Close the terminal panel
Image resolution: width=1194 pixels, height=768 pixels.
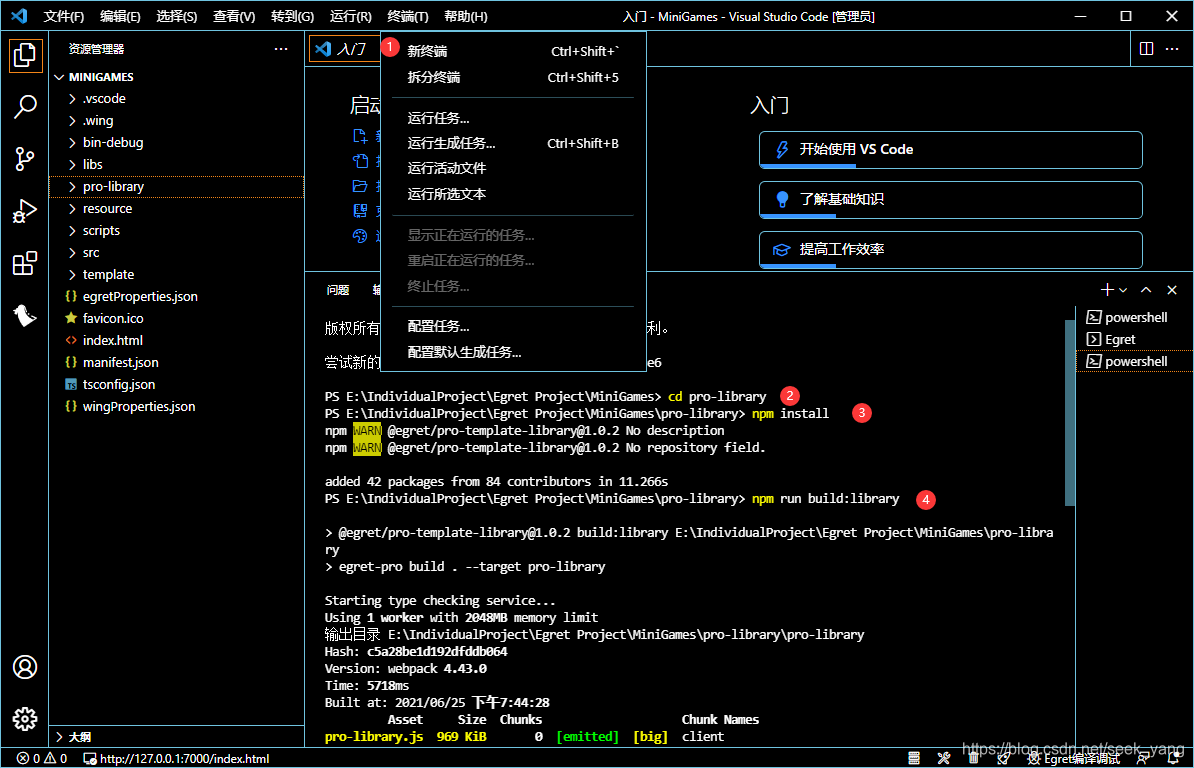(x=1172, y=289)
